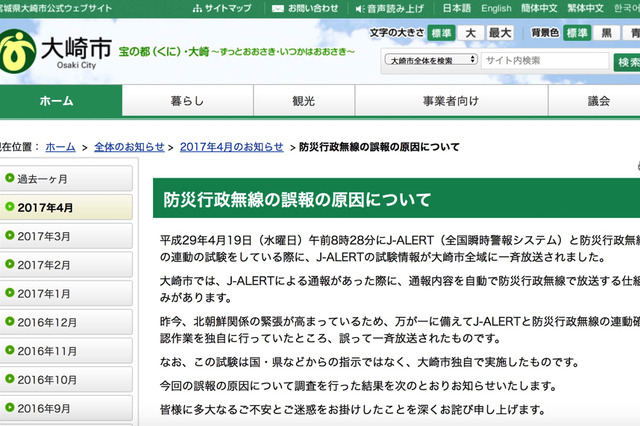
Task: Click the green arrow icon beside 過去一ヶ月
Action: click(10, 178)
